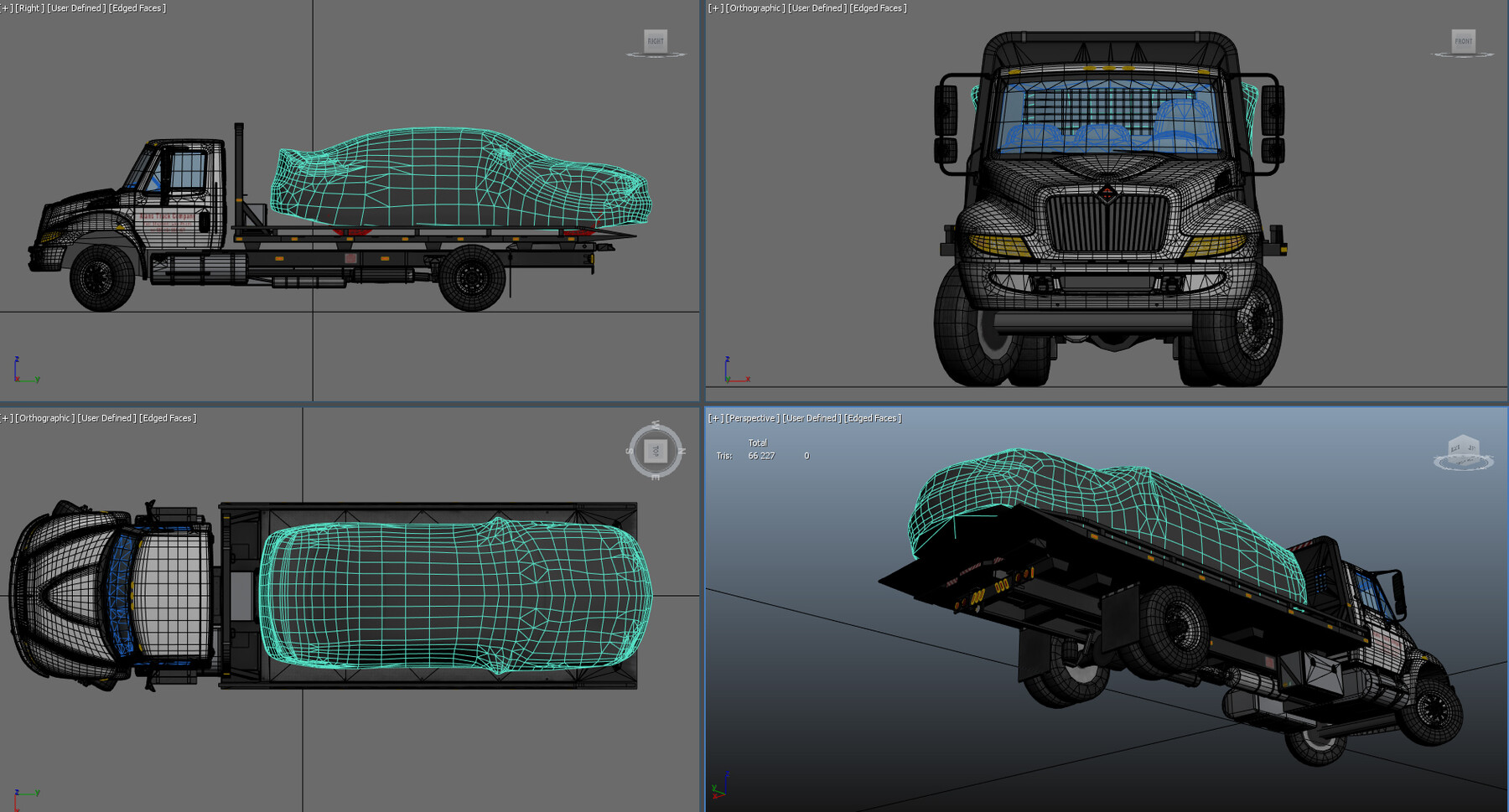The height and width of the screenshot is (812, 1509).
Task: Open [Edged Faces] menu in the top-view viewport
Action: click(x=169, y=418)
